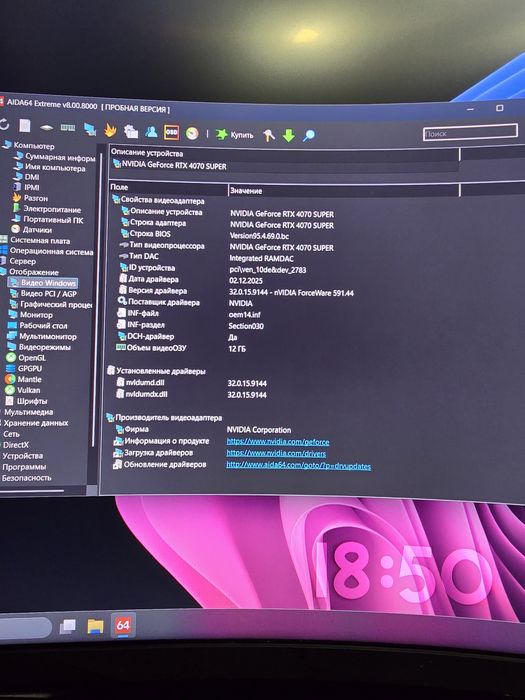Click the Купить buy button
The height and width of the screenshot is (700, 525).
235,135
